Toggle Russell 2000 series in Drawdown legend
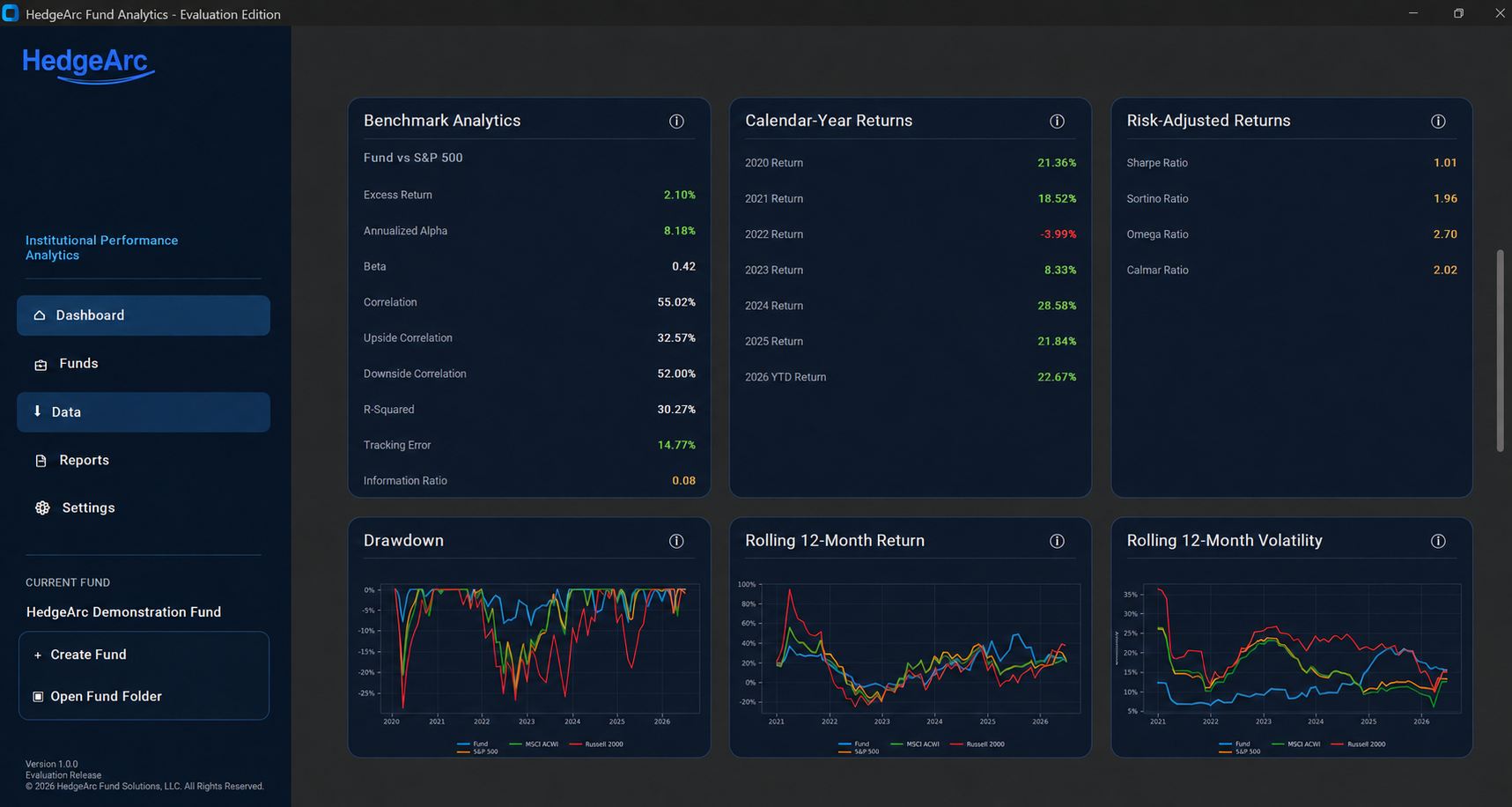 coord(596,744)
